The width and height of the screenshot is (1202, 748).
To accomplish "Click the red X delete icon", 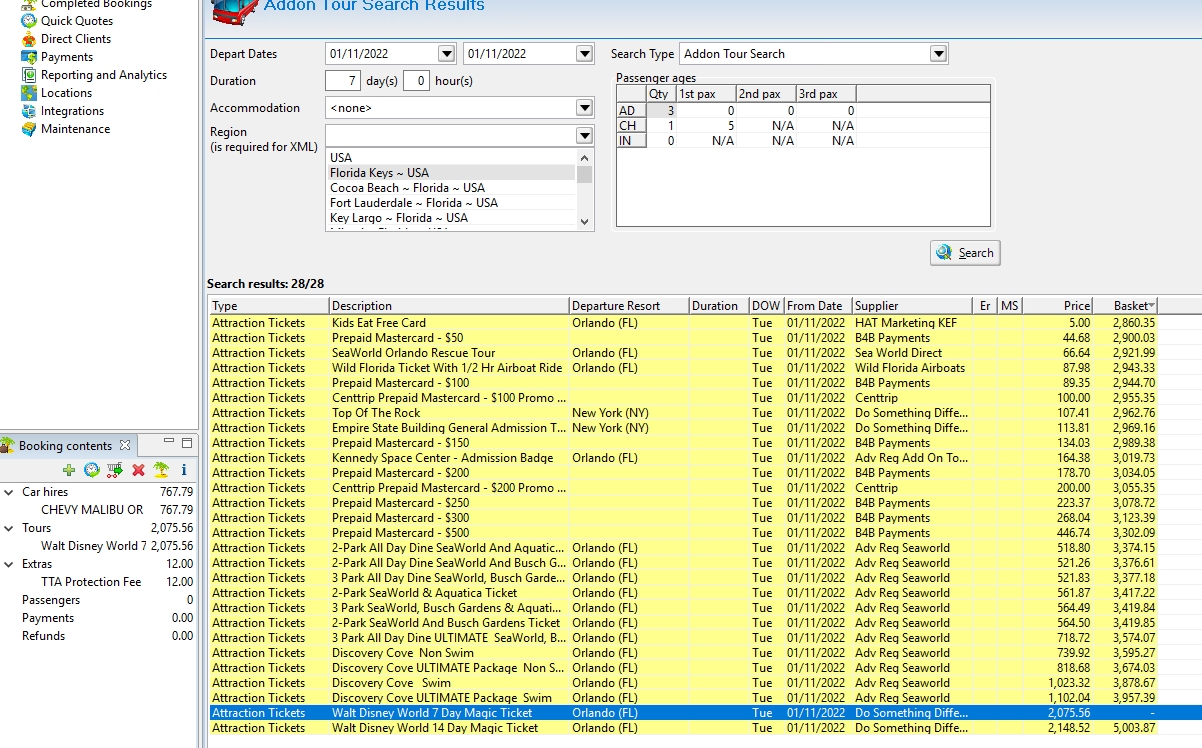I will (x=138, y=469).
